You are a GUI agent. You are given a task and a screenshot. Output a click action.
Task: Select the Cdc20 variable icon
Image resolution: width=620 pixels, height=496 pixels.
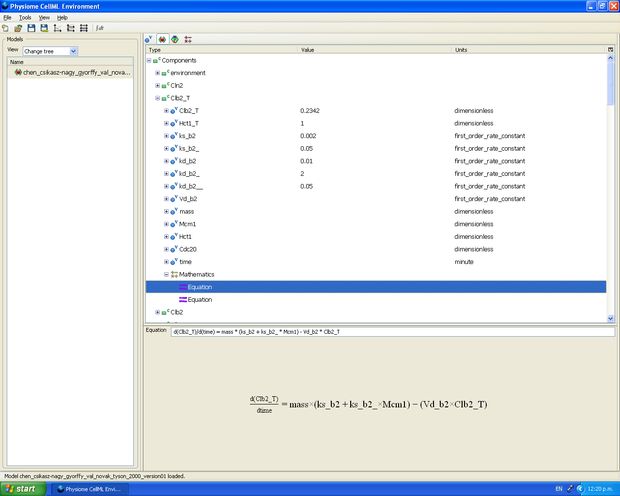(x=174, y=250)
